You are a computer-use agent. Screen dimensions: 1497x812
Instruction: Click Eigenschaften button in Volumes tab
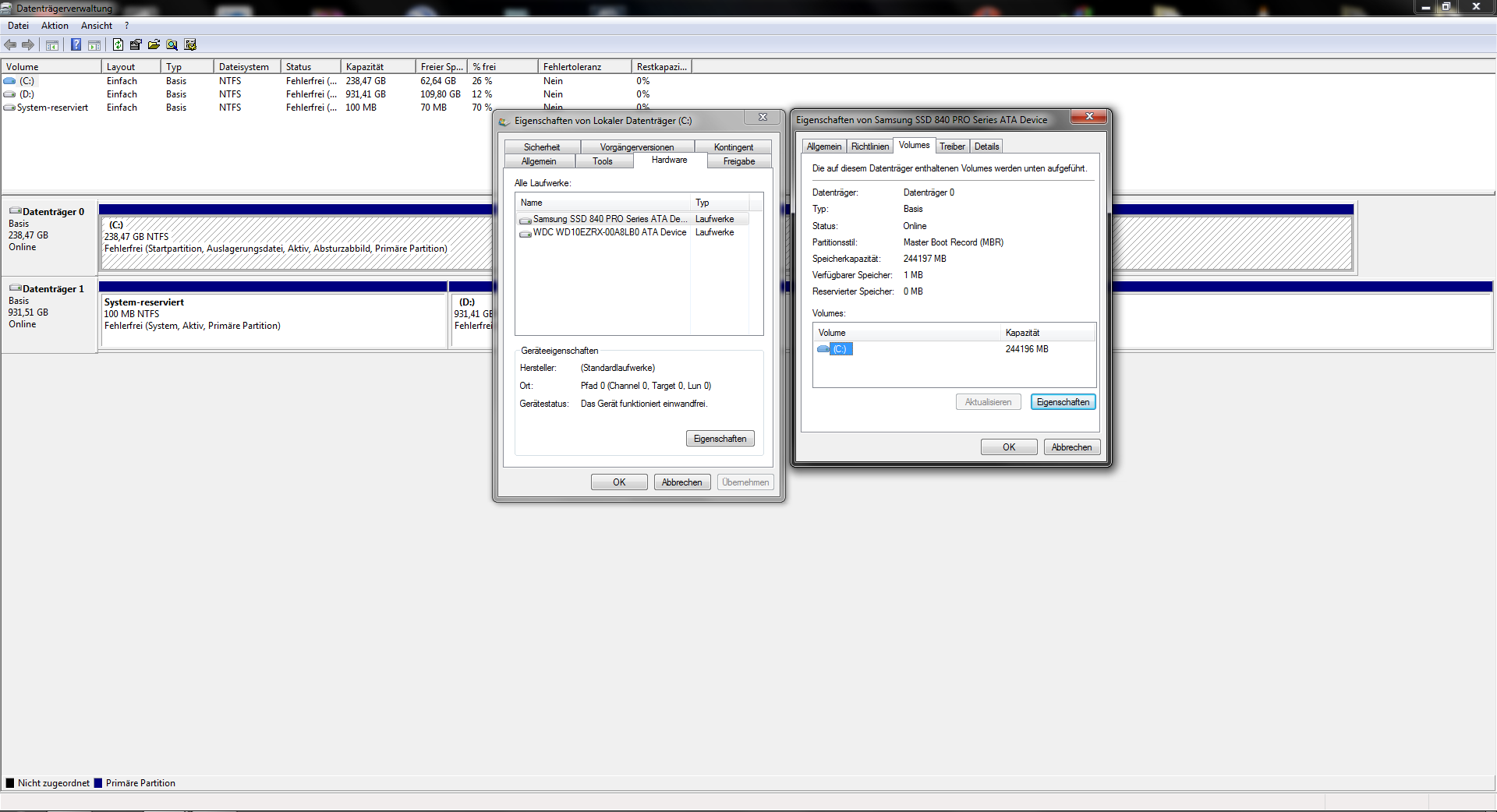(x=1063, y=402)
